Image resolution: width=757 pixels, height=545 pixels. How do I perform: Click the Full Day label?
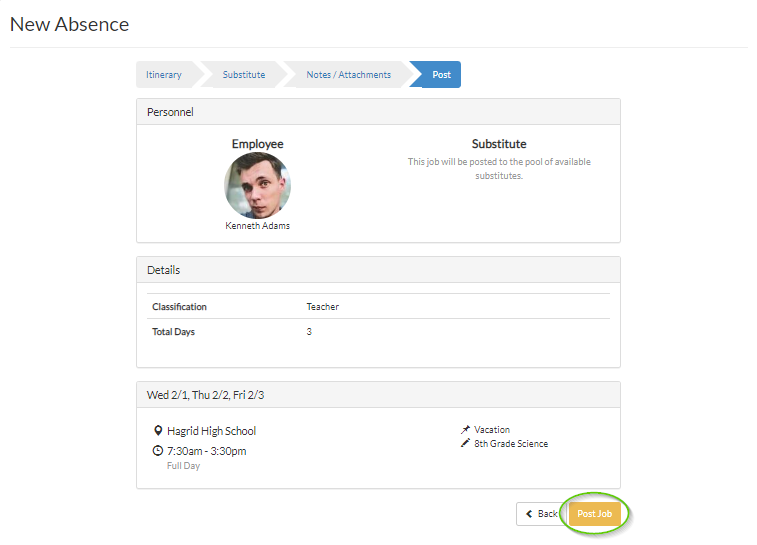(183, 465)
